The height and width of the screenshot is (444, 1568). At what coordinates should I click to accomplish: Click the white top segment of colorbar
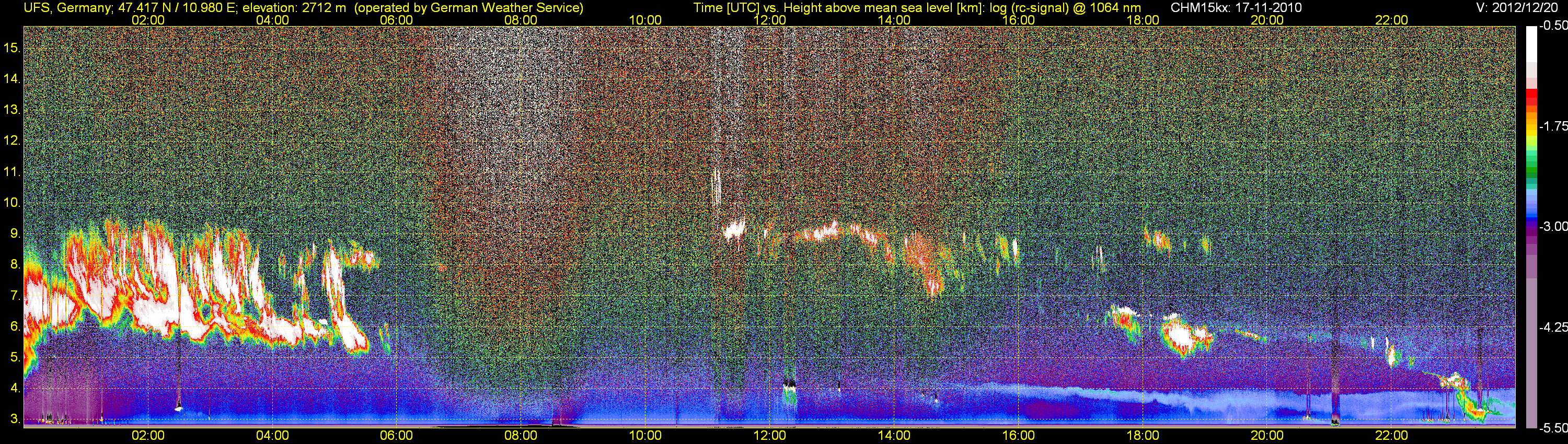pyautogui.click(x=1531, y=44)
